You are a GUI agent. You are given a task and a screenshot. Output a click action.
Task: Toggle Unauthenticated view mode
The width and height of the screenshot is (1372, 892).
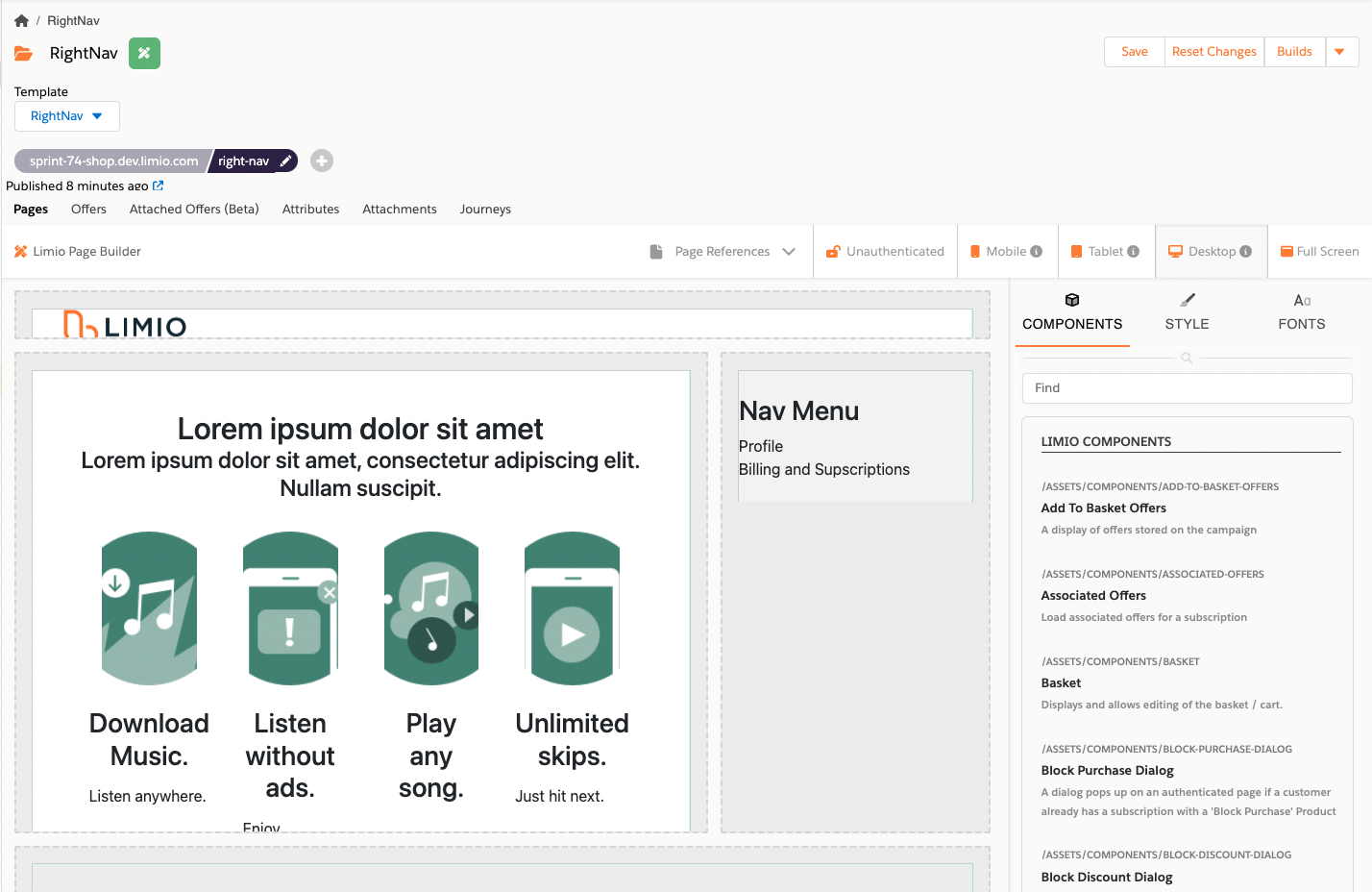[885, 252]
